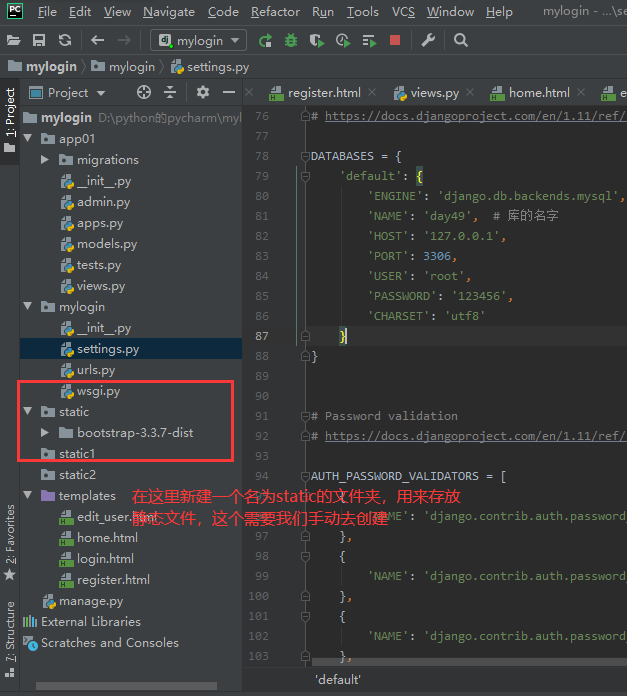Click the Forward navigation arrow
This screenshot has height=696, width=627.
pyautogui.click(x=124, y=41)
